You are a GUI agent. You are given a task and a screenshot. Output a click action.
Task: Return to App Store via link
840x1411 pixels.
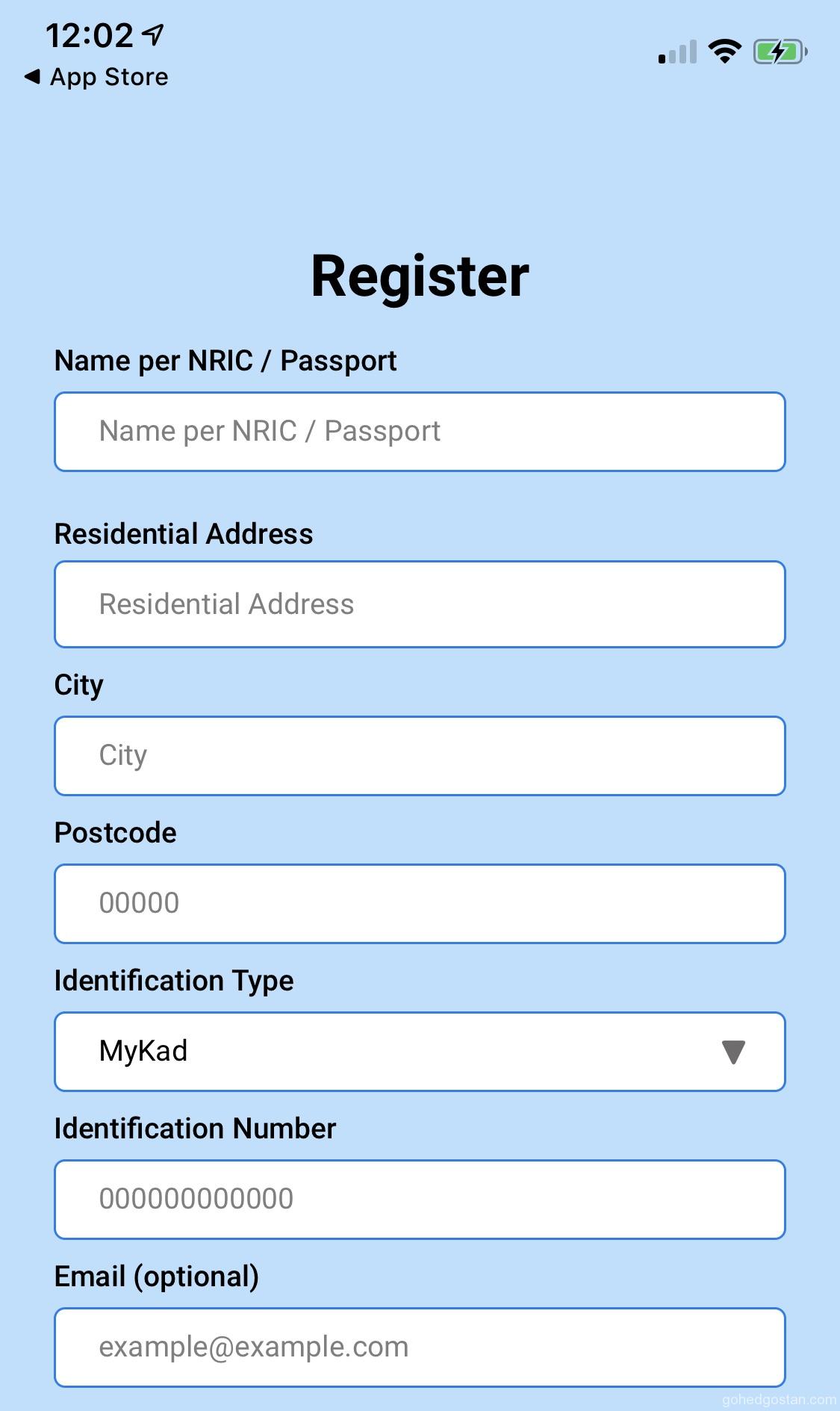(109, 77)
